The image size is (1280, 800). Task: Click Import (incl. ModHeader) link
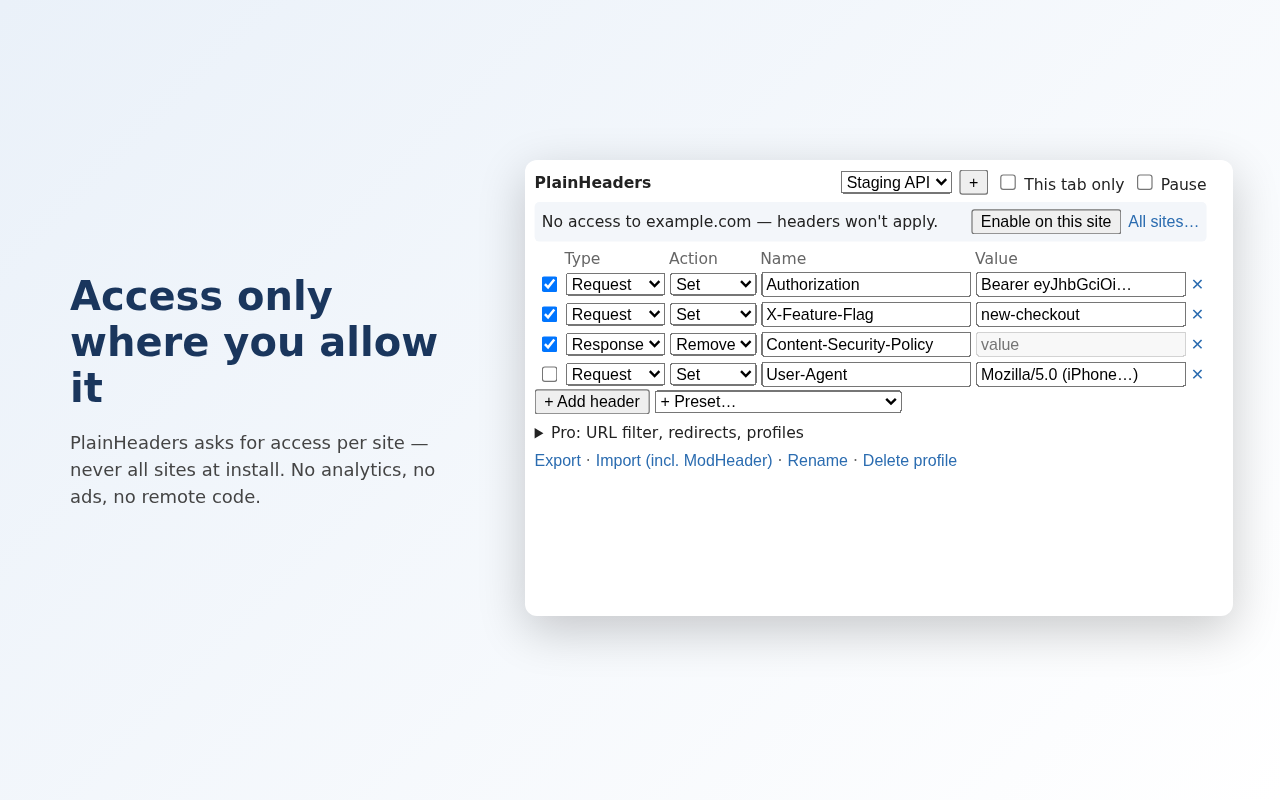[x=684, y=461]
